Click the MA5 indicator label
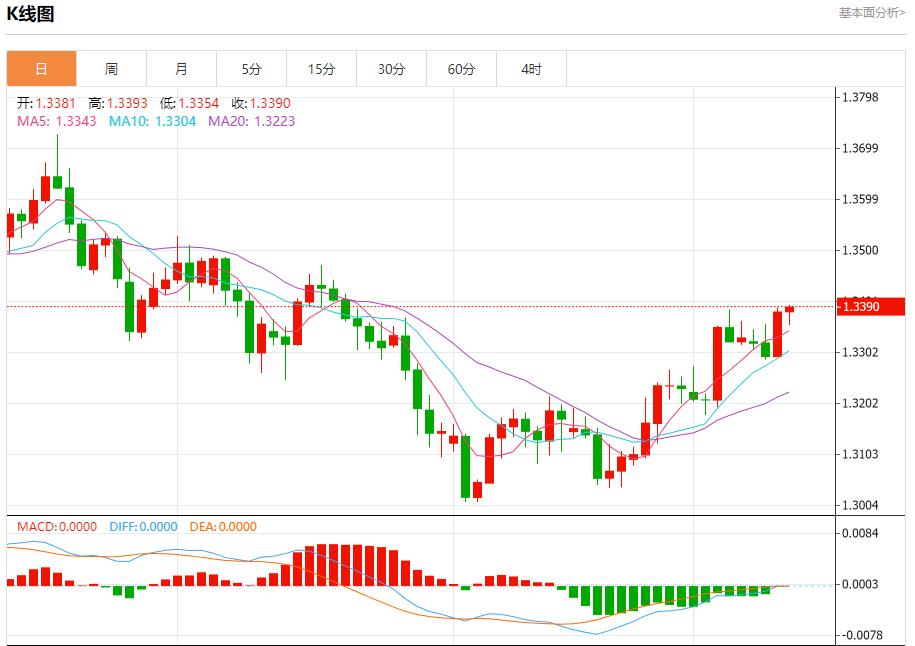This screenshot has width=915, height=646. [56, 121]
